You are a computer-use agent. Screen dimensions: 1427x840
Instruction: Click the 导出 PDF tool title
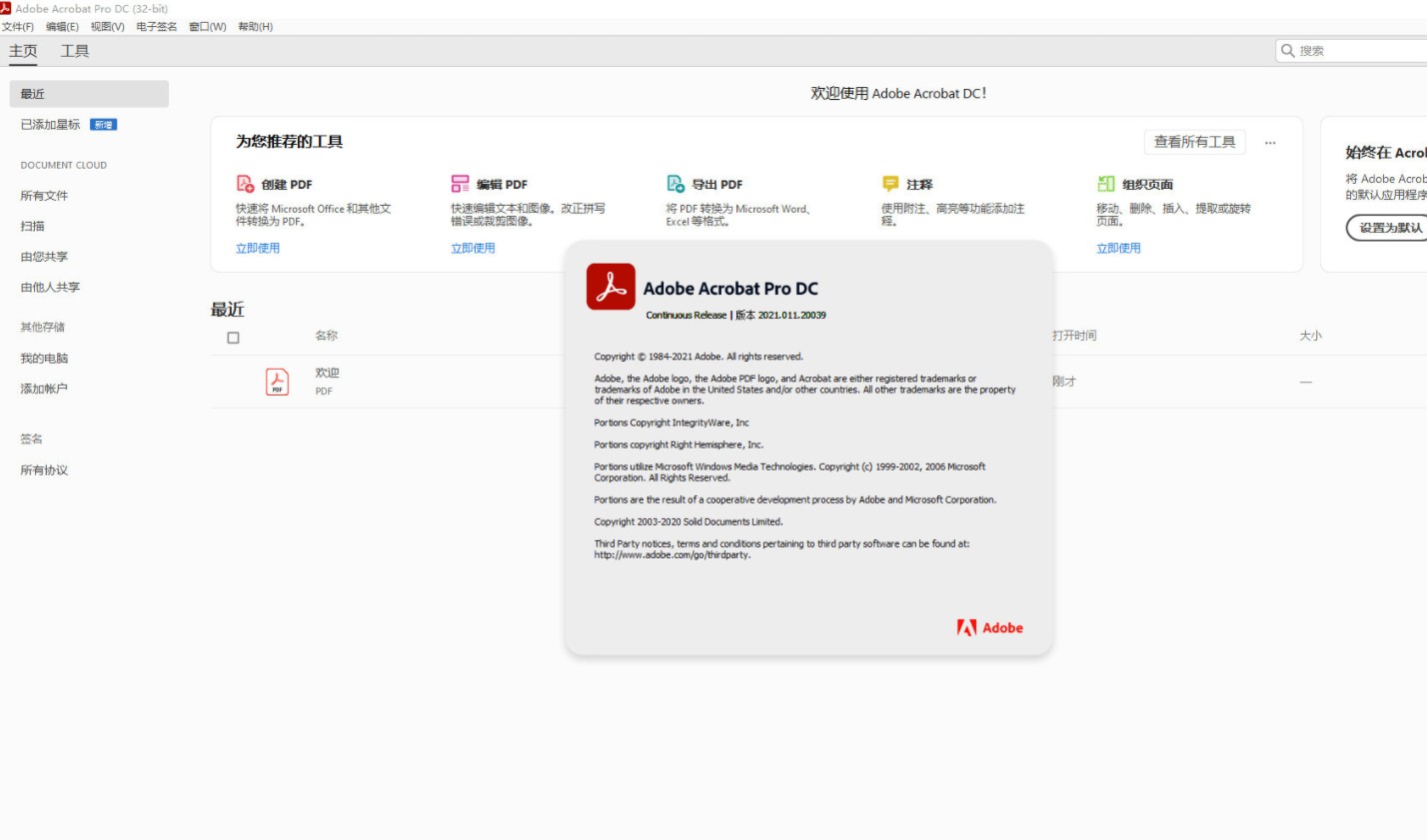[717, 185]
